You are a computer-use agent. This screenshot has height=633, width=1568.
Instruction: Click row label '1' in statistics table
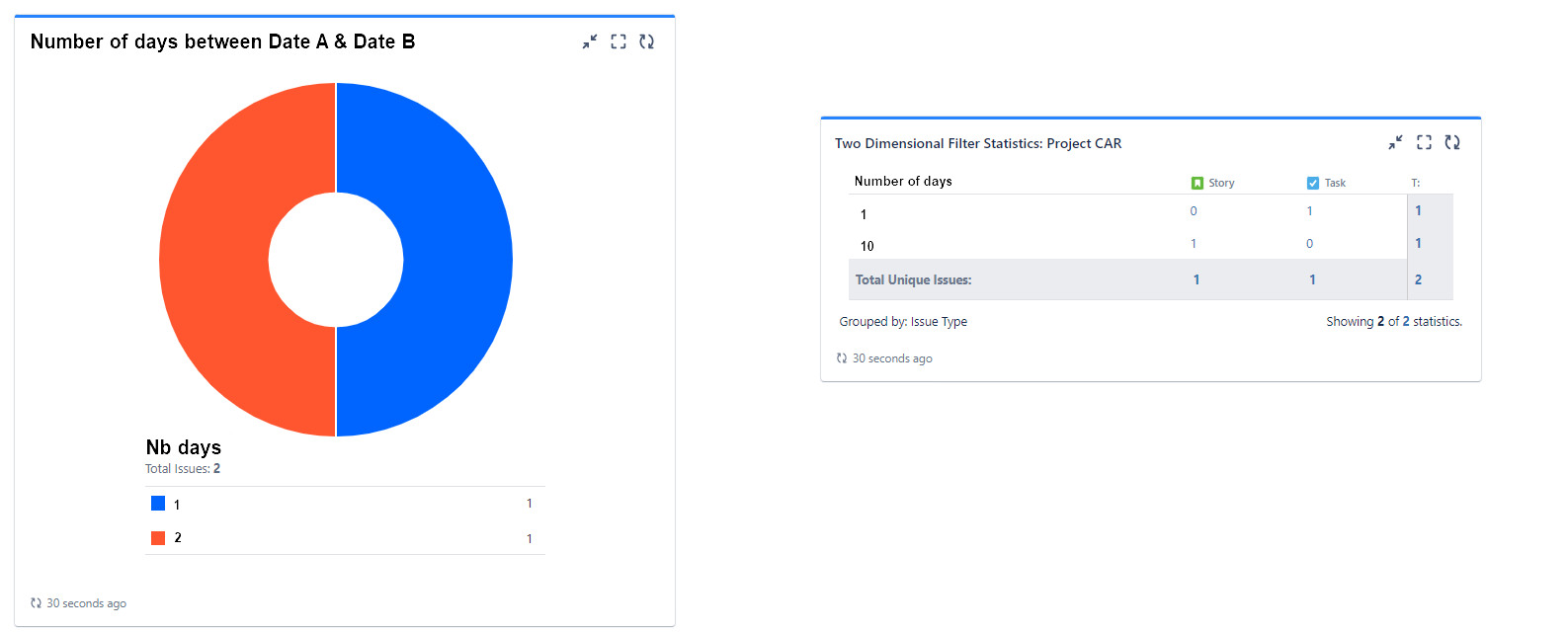(864, 215)
